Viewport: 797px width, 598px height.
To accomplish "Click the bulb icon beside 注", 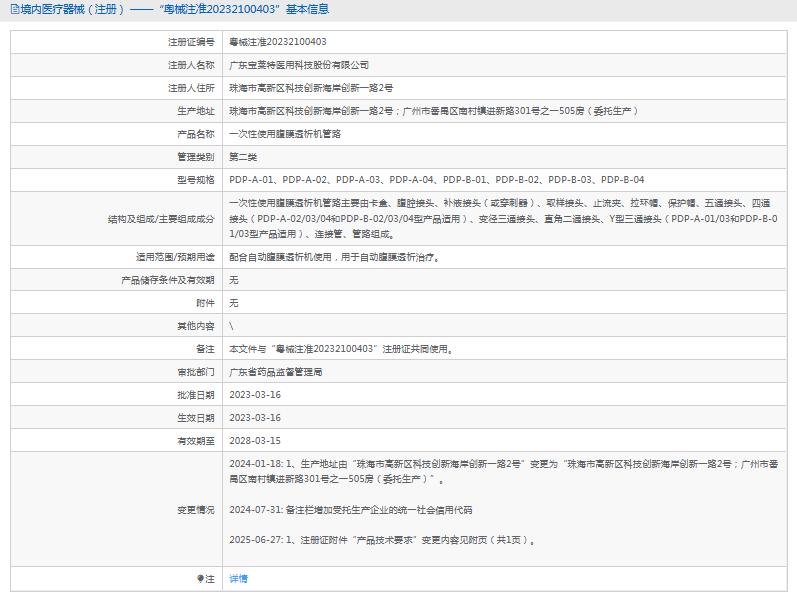I will [200, 579].
